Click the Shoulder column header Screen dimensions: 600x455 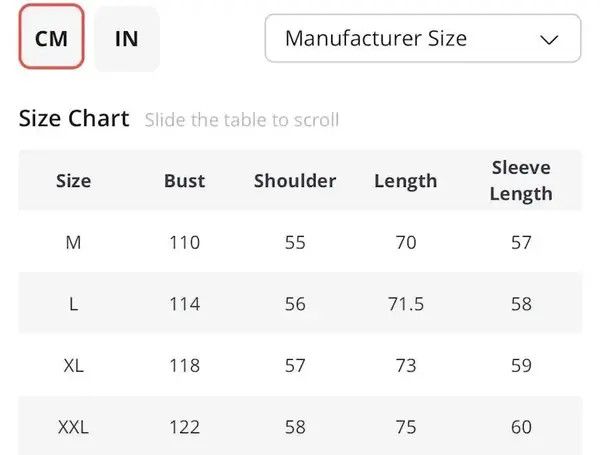tap(295, 181)
